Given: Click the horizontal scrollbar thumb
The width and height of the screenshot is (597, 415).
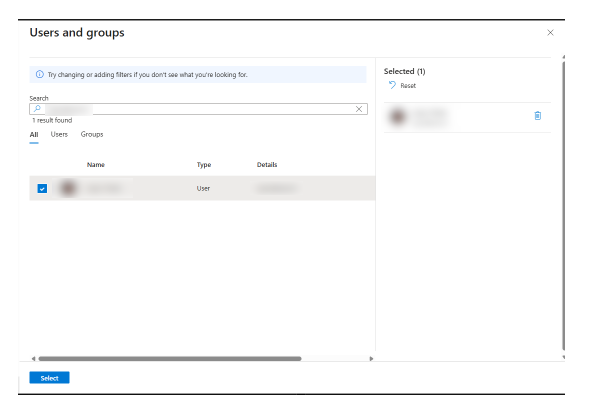Looking at the screenshot, I should [x=170, y=359].
